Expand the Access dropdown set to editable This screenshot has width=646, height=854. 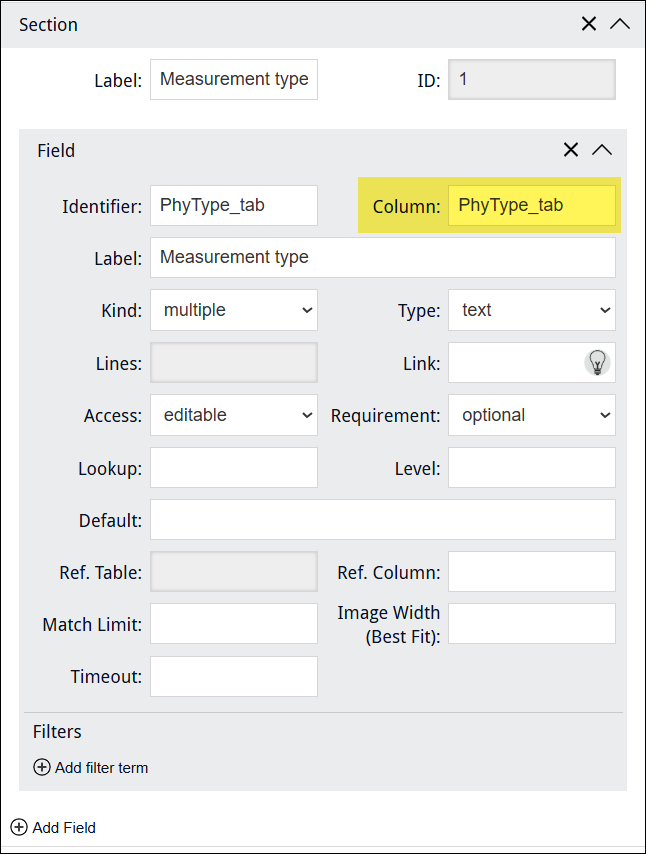tap(234, 415)
